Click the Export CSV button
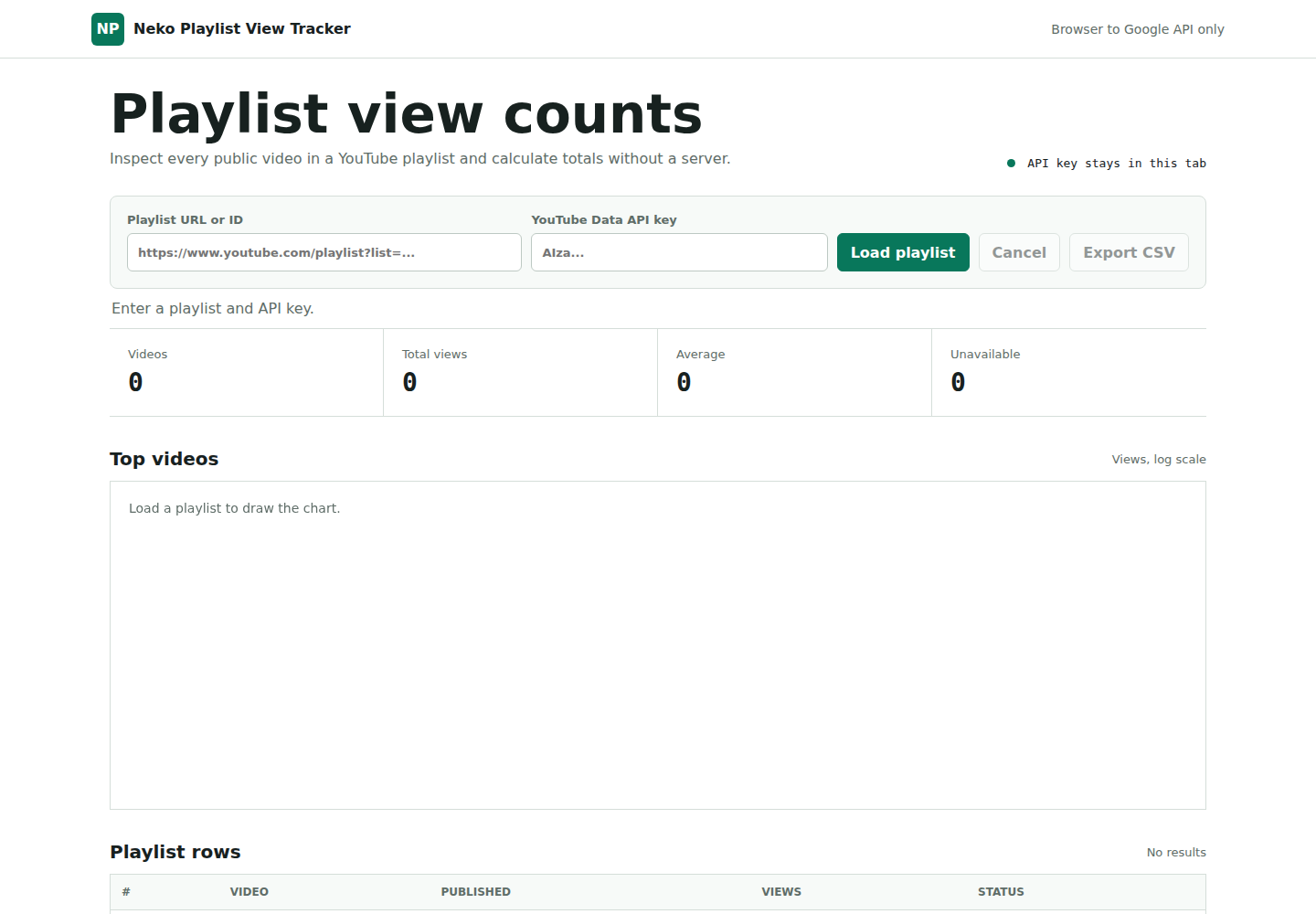This screenshot has width=1316, height=914. click(1129, 252)
